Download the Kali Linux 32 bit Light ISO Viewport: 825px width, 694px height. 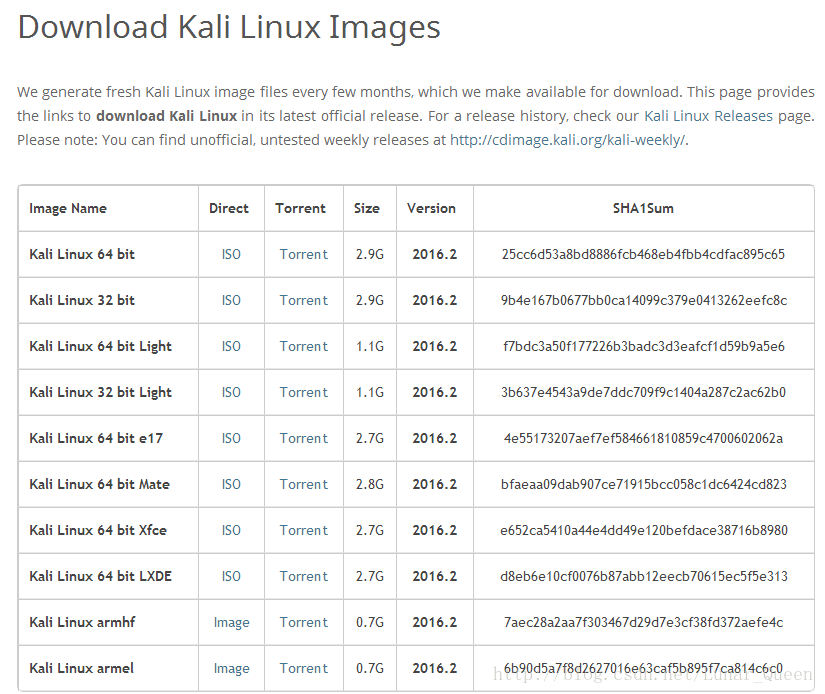pos(231,392)
